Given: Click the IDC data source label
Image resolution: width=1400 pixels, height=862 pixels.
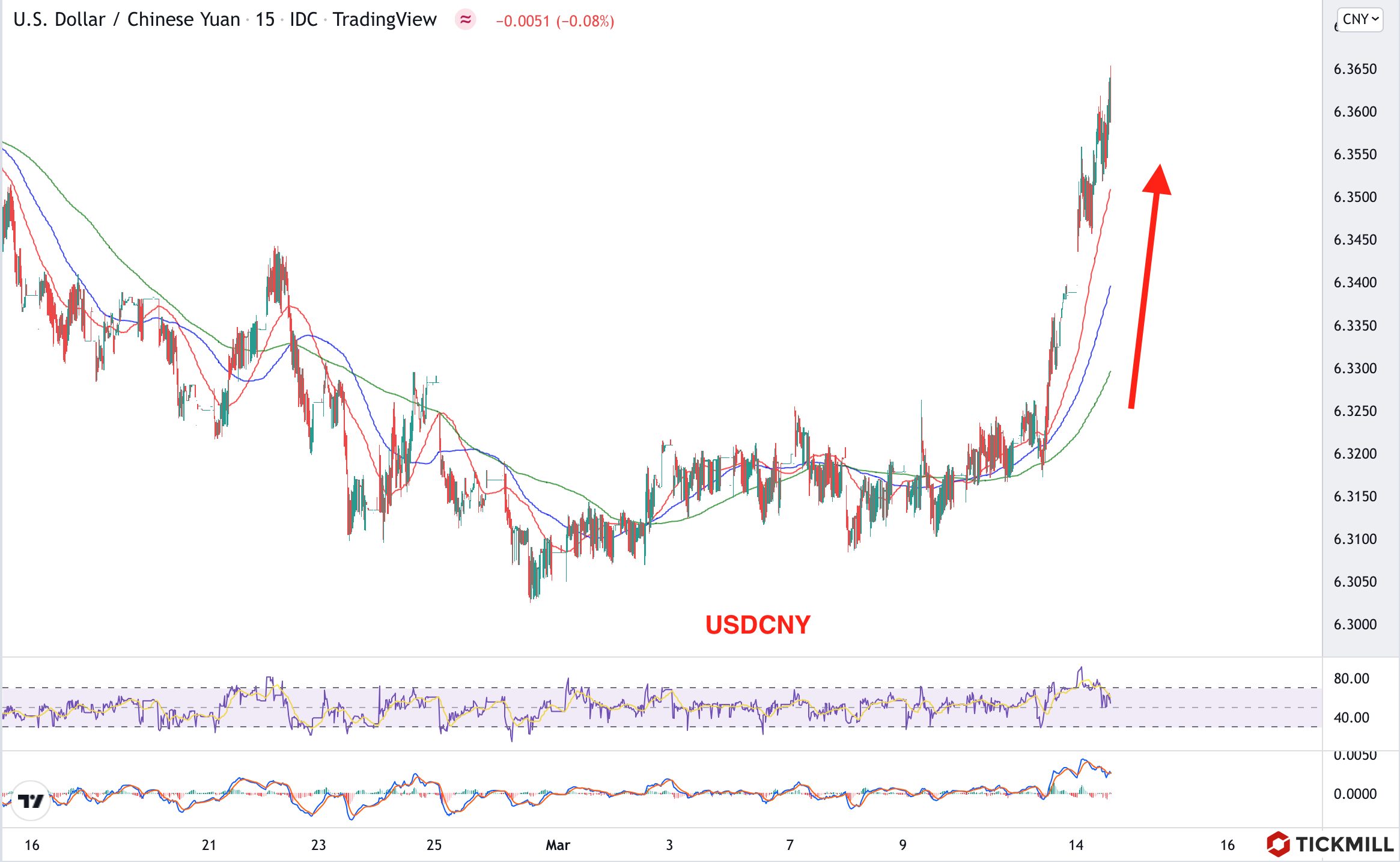Looking at the screenshot, I should click(x=303, y=20).
